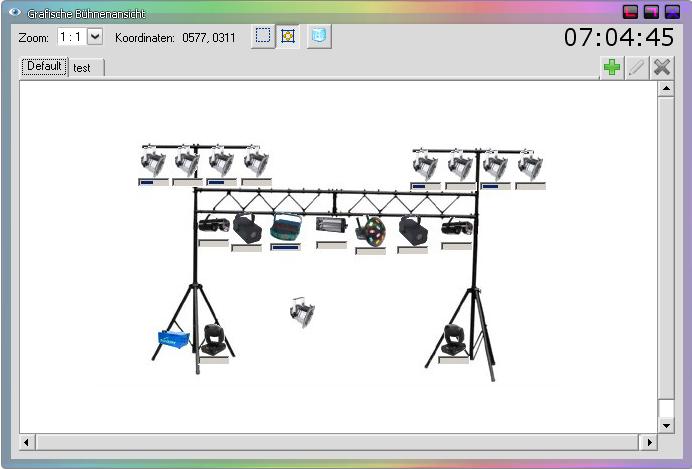Select the moving head beside the fog machine
Screen dimensions: 692x469
[x=213, y=339]
